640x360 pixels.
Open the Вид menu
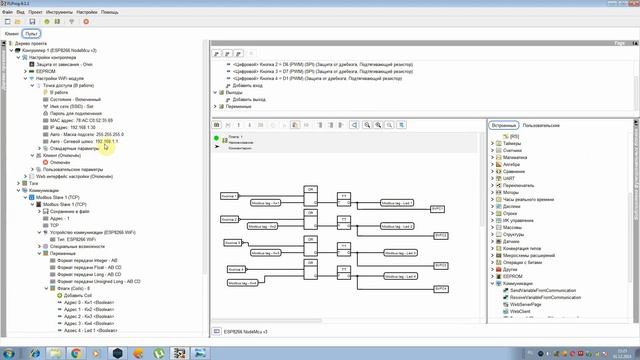pyautogui.click(x=20, y=12)
